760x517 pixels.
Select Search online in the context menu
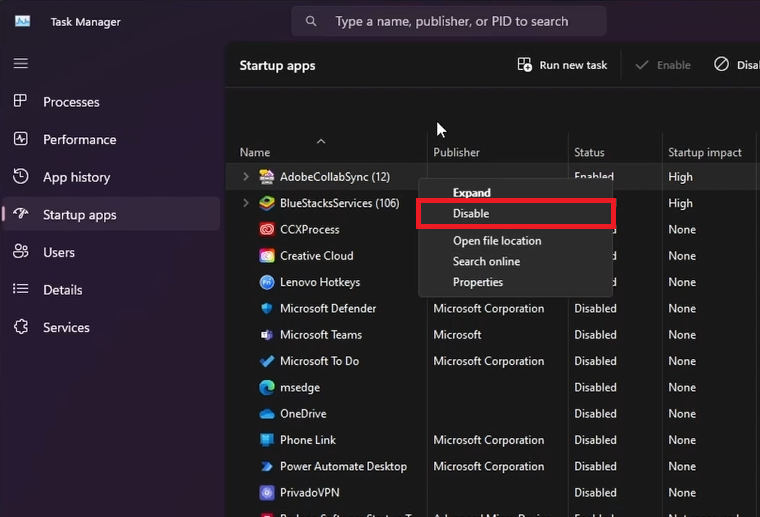[486, 262]
